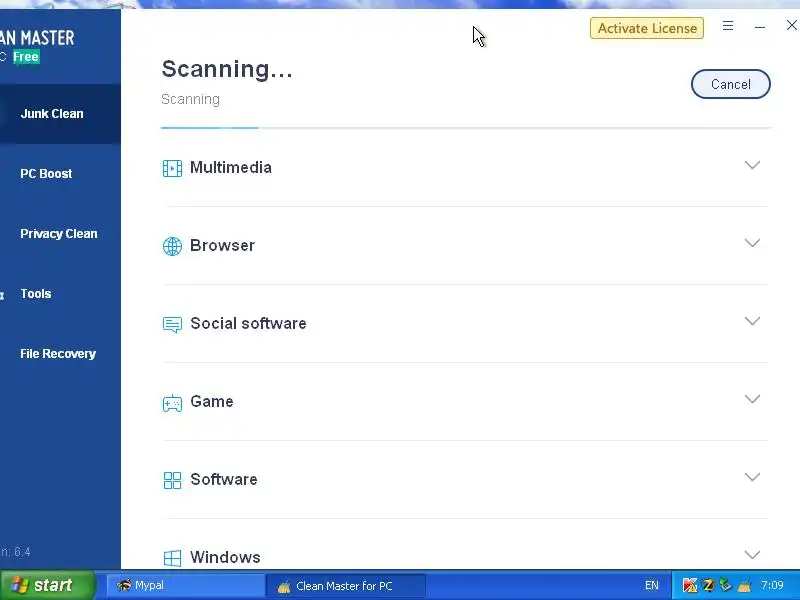
Task: Go to Tools in the sidebar
Action: click(60, 294)
